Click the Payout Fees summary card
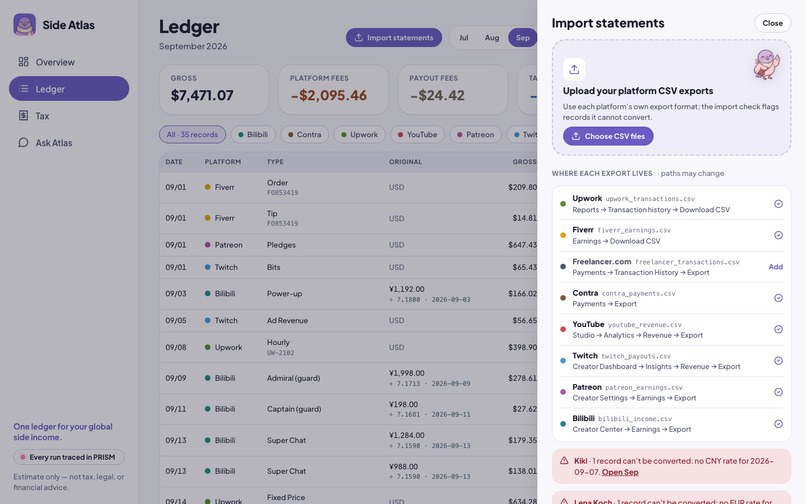 (452, 89)
